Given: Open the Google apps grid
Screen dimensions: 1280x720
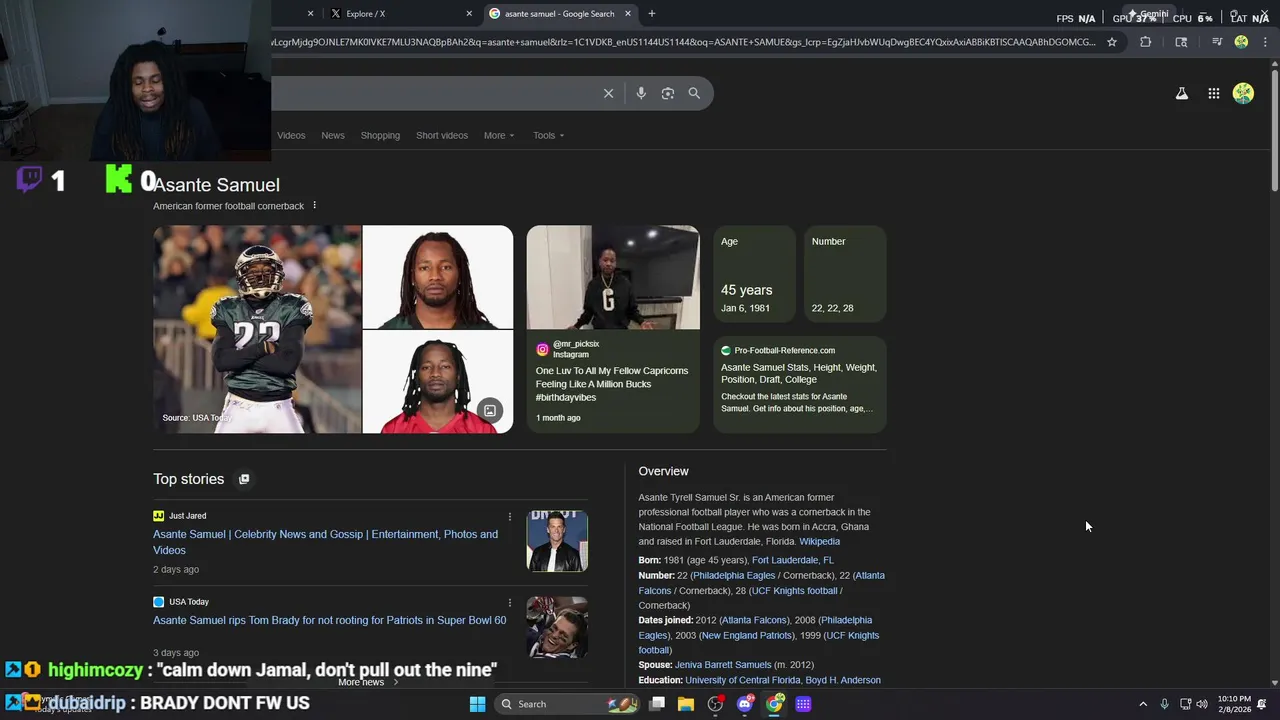Looking at the screenshot, I should (x=1214, y=93).
